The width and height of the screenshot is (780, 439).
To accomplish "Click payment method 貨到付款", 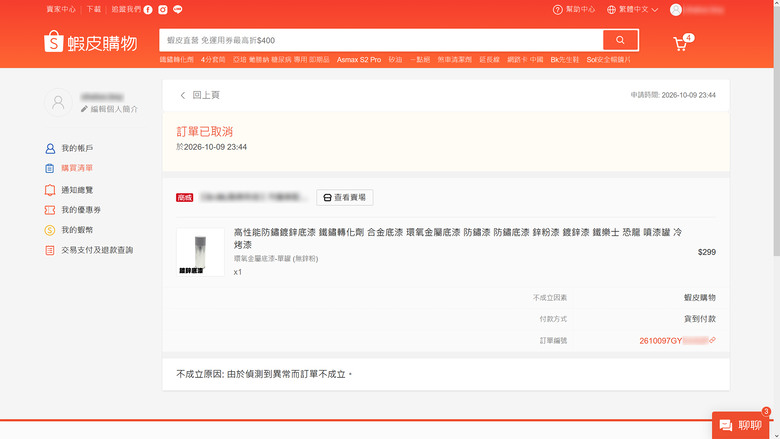I will pyautogui.click(x=699, y=319).
